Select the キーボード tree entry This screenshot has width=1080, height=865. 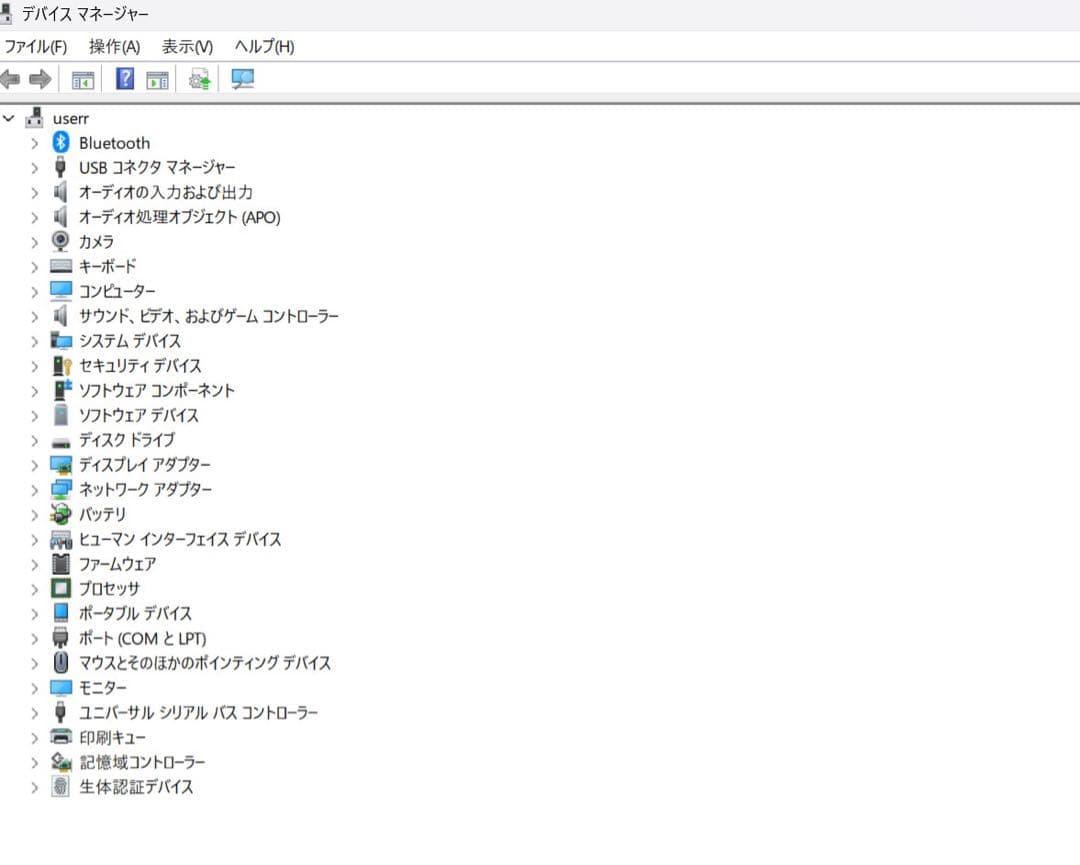click(x=107, y=266)
